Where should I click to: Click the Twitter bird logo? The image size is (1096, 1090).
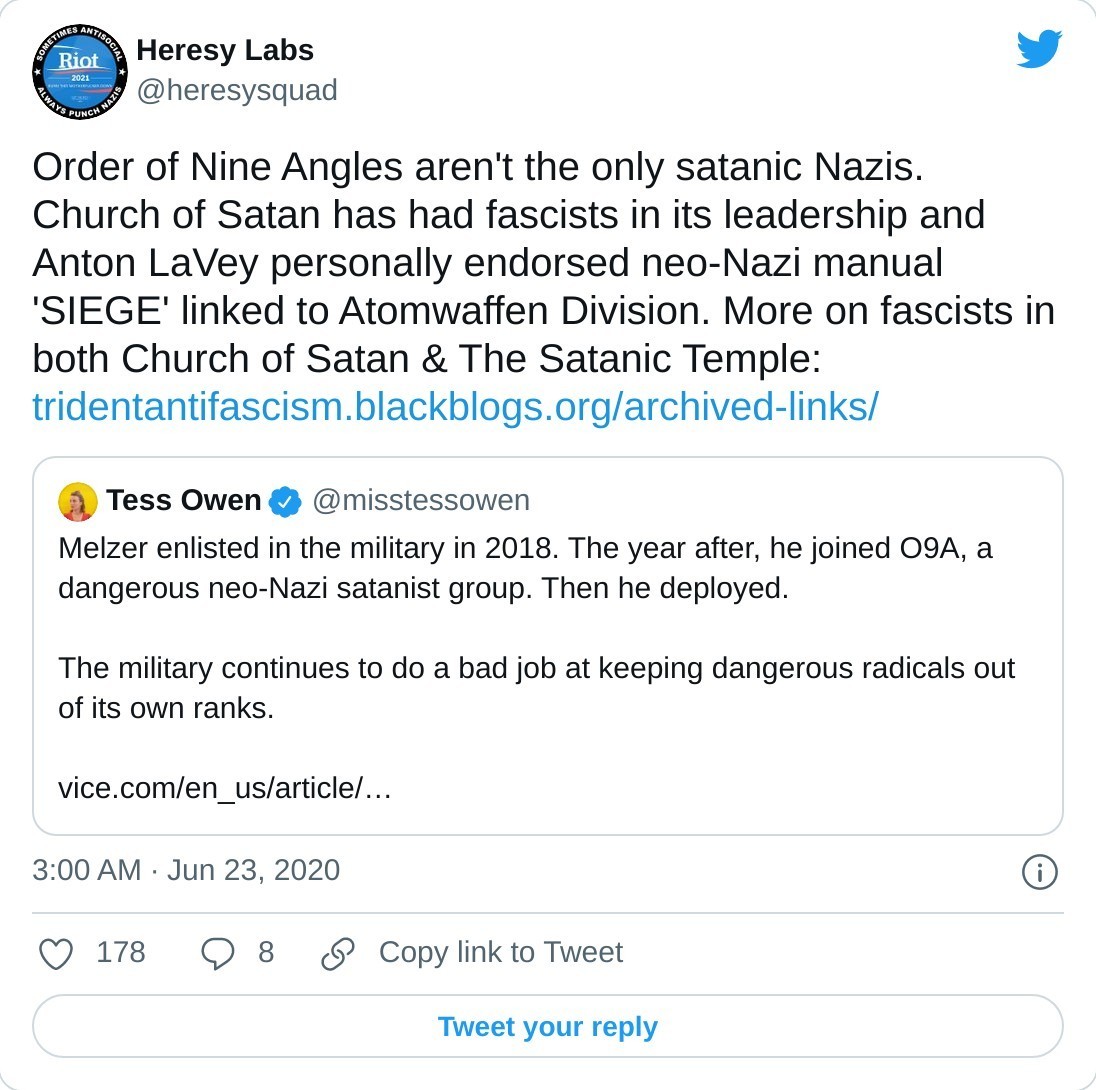click(x=1039, y=49)
